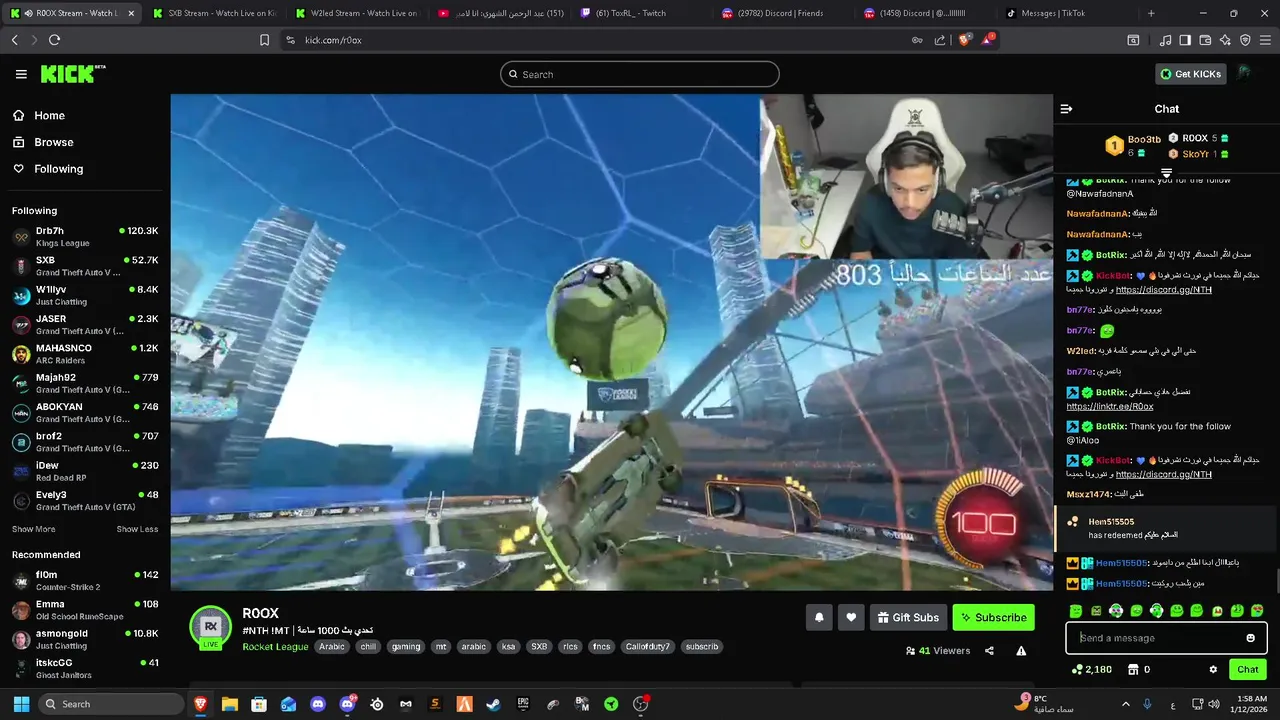Open recommended channel Emma
1280x720 pixels.
coord(85,610)
